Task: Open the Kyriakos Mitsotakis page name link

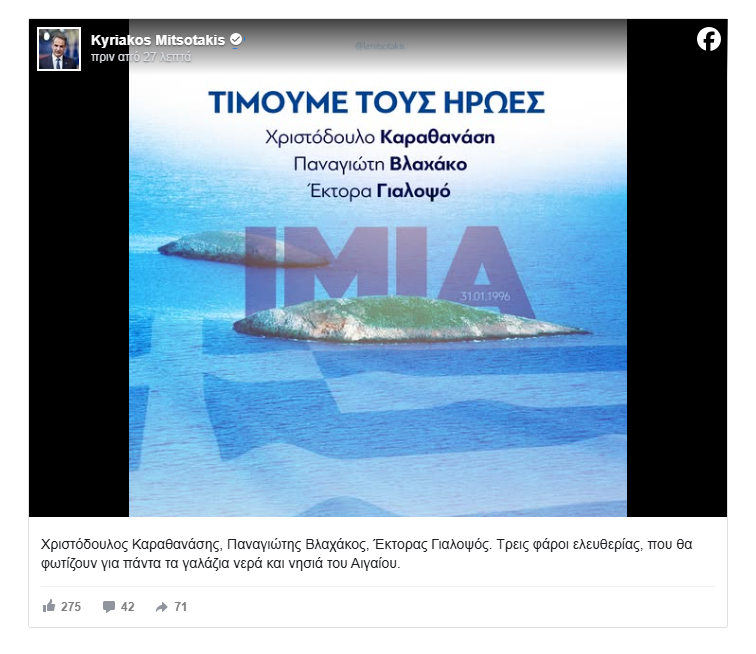Action: click(158, 40)
